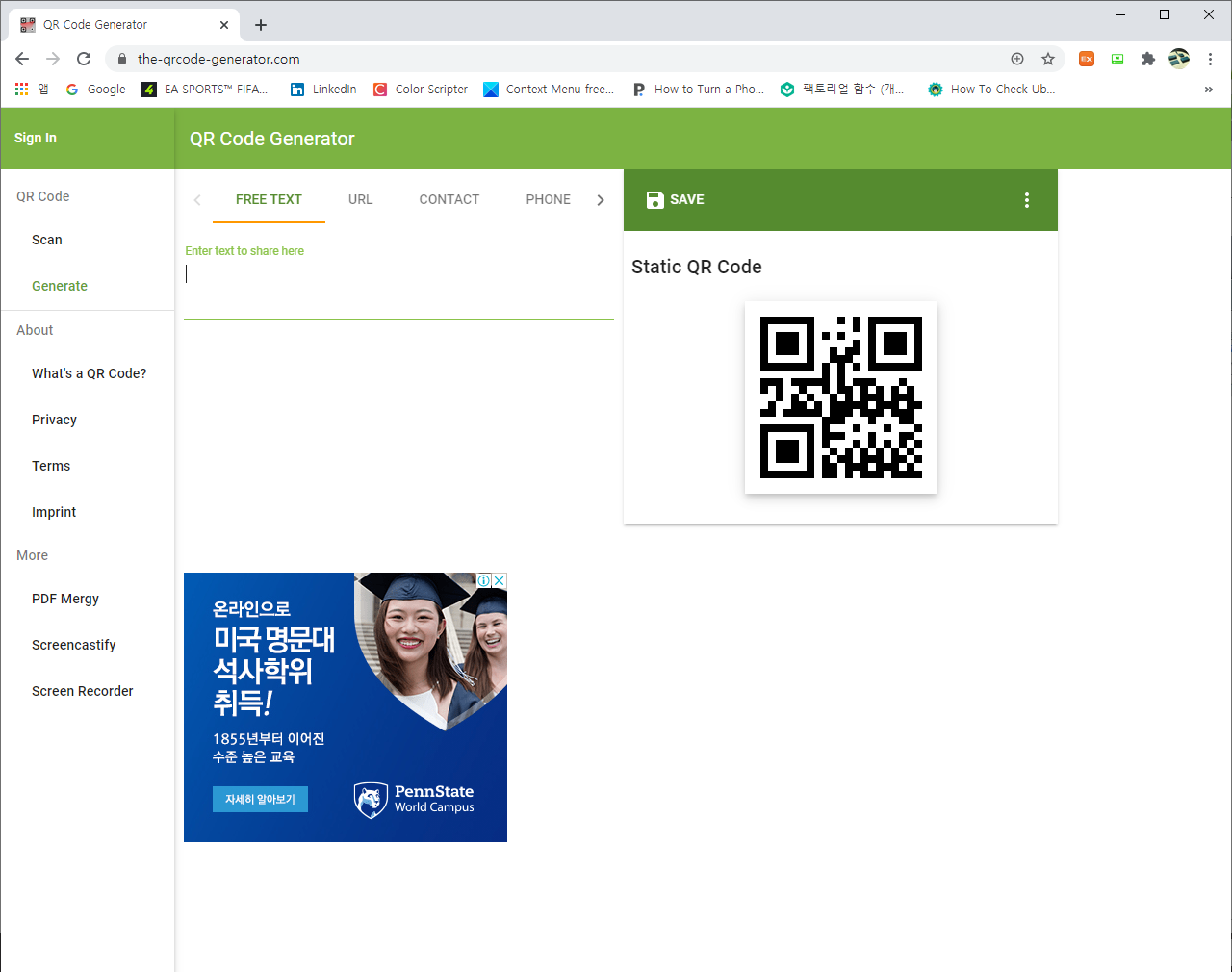Reload the page with refresh icon
1232x972 pixels.
click(x=84, y=59)
